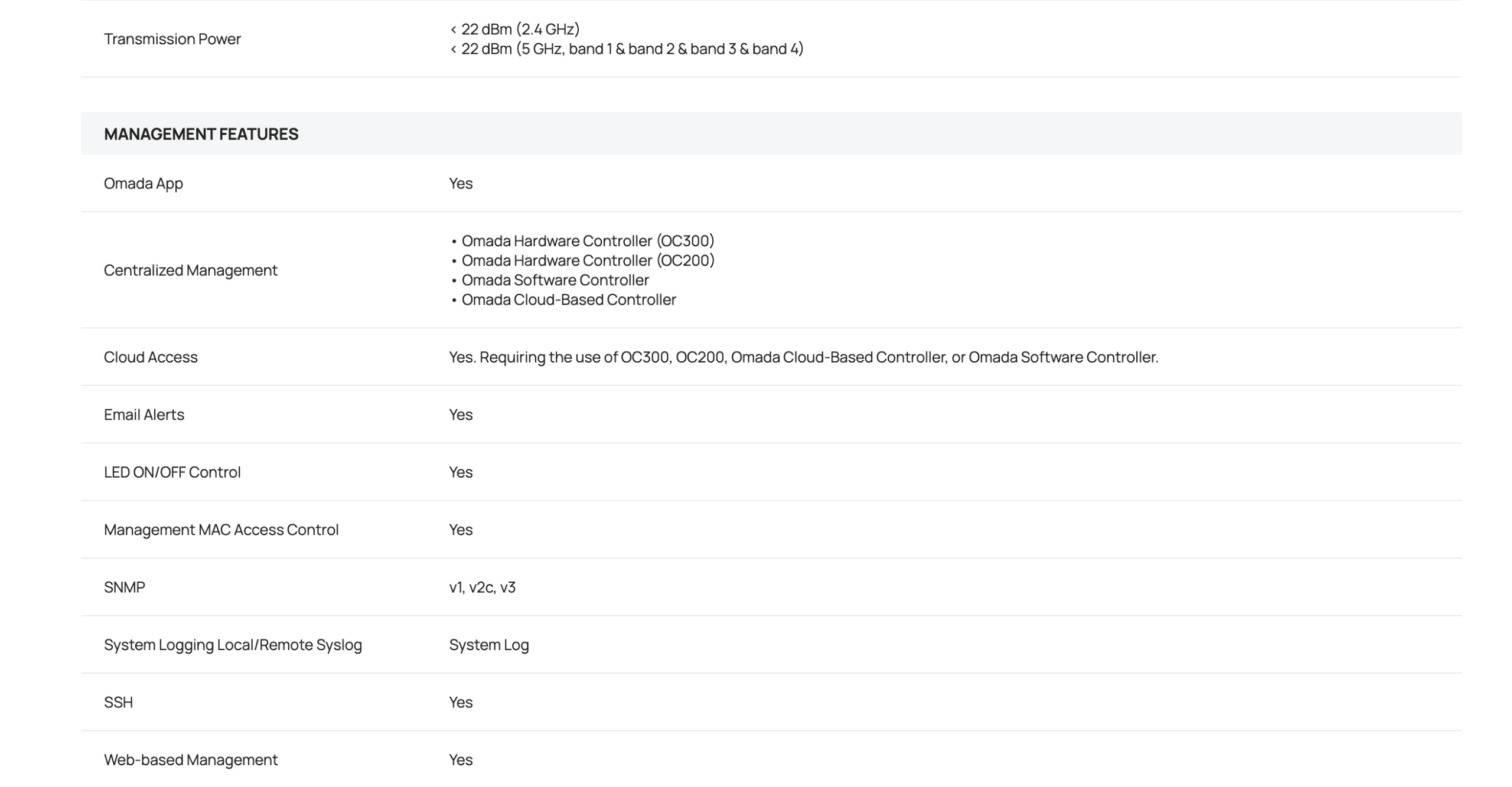Click the Omada Hardware Controller (OC200) entry
The width and height of the screenshot is (1512, 787).
(x=587, y=260)
